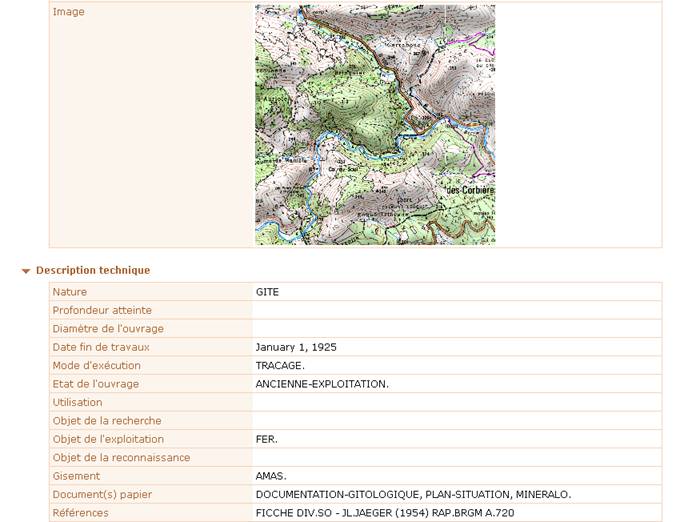
Task: Click the Image row label
Action: click(x=69, y=12)
